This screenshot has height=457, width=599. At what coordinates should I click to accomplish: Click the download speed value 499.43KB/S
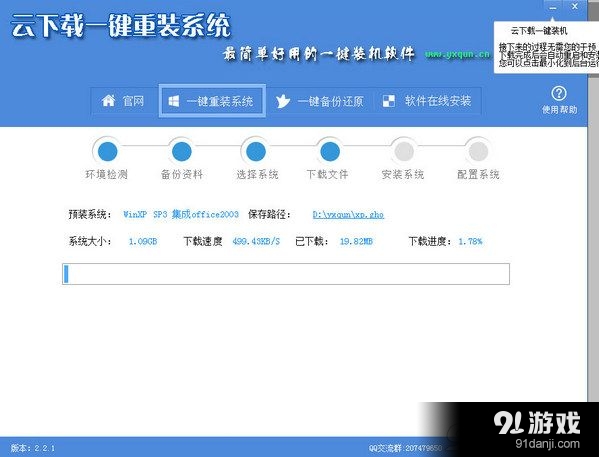point(256,241)
